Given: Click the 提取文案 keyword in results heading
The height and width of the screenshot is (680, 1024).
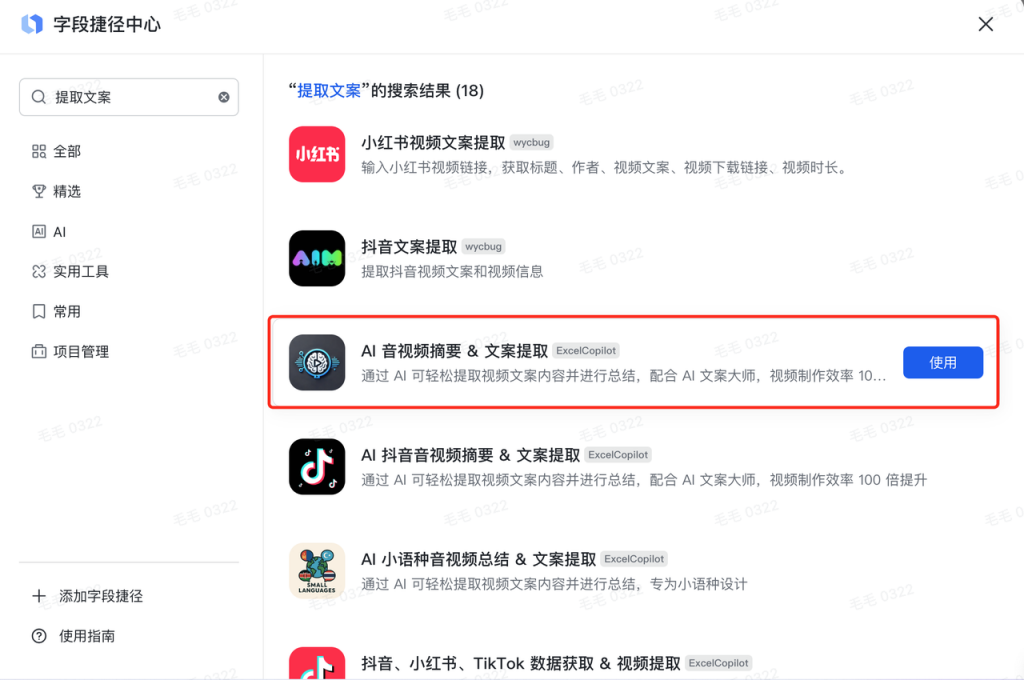Looking at the screenshot, I should click(x=329, y=91).
